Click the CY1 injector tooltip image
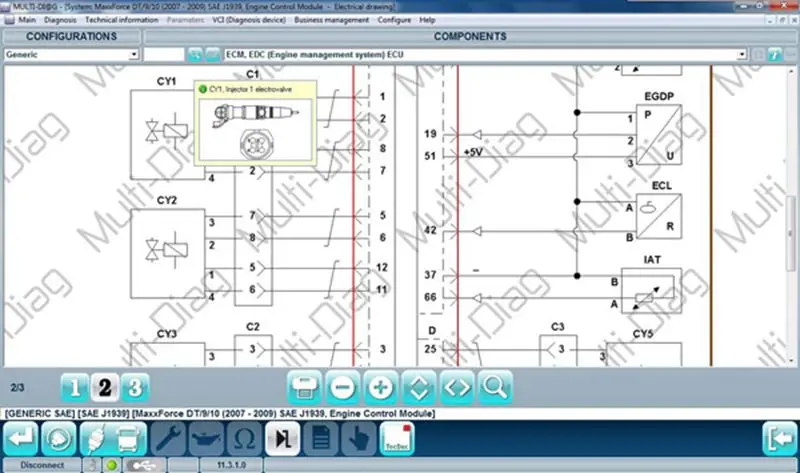 point(255,130)
